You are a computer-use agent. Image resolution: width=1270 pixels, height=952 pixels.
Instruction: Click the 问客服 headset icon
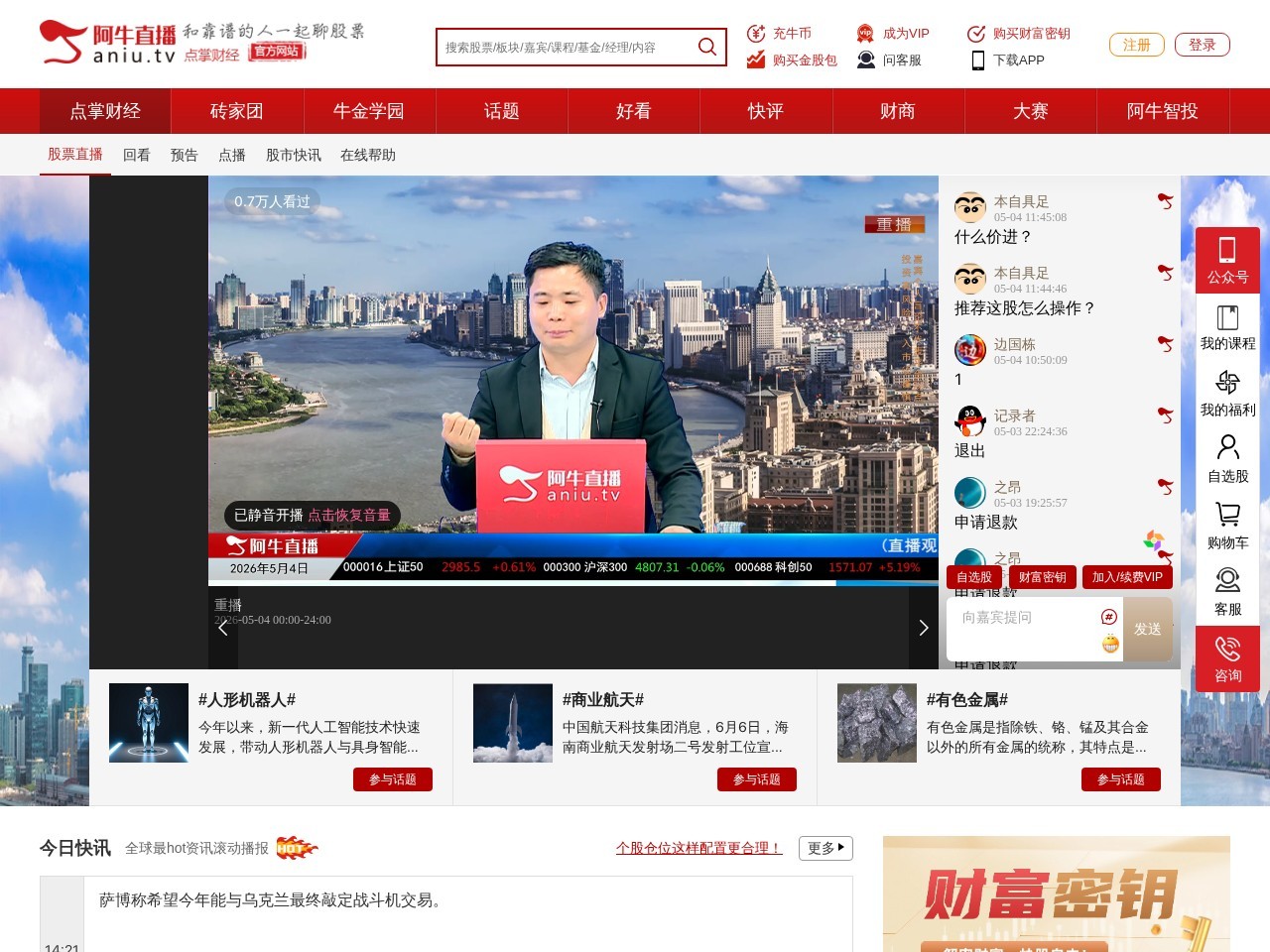865,59
